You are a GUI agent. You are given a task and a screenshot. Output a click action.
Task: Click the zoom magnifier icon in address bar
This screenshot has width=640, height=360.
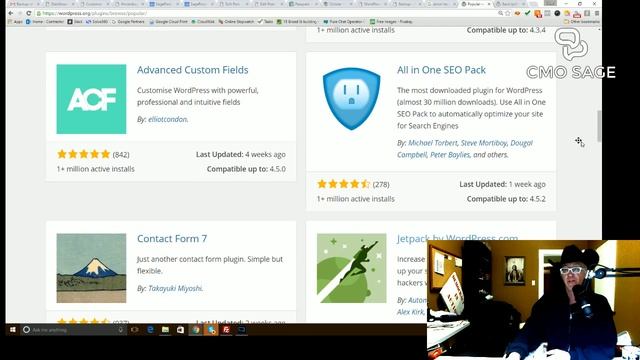pyautogui.click(x=500, y=13)
